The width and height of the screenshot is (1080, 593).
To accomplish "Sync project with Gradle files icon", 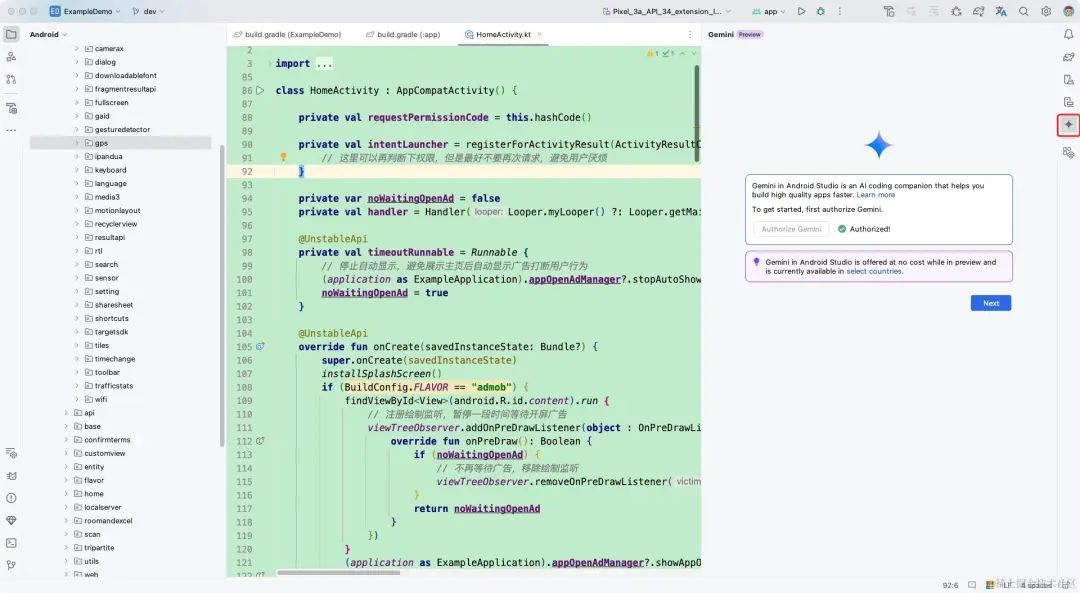I will click(979, 11).
